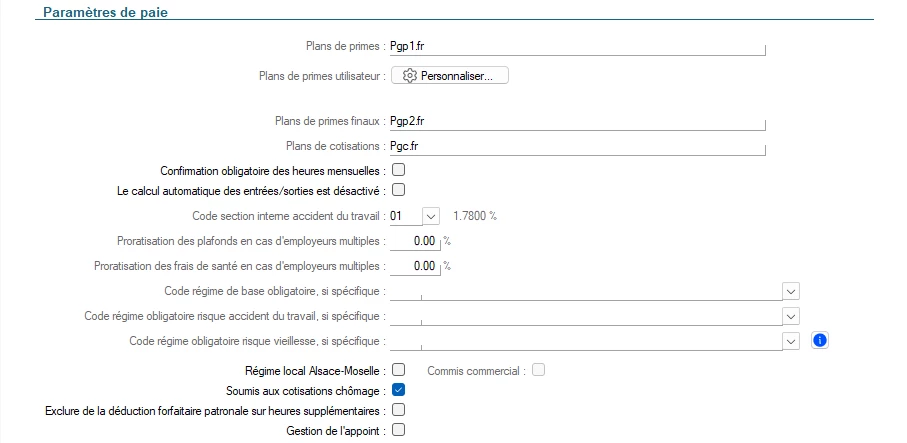Click the Code régime risque vieillesse field
The width and height of the screenshot is (907, 443).
[x=585, y=341]
